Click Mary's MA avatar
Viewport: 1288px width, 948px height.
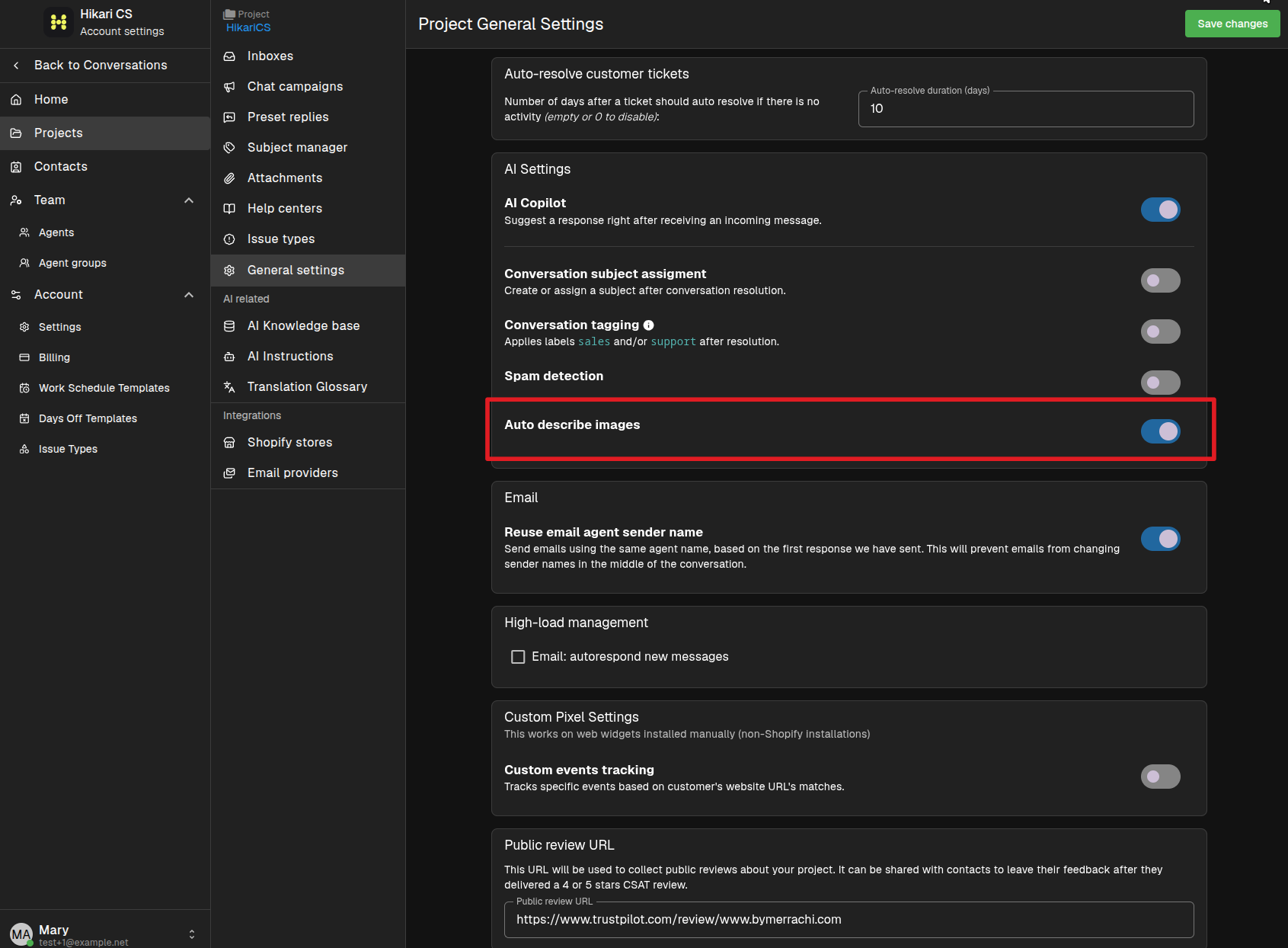(21, 934)
